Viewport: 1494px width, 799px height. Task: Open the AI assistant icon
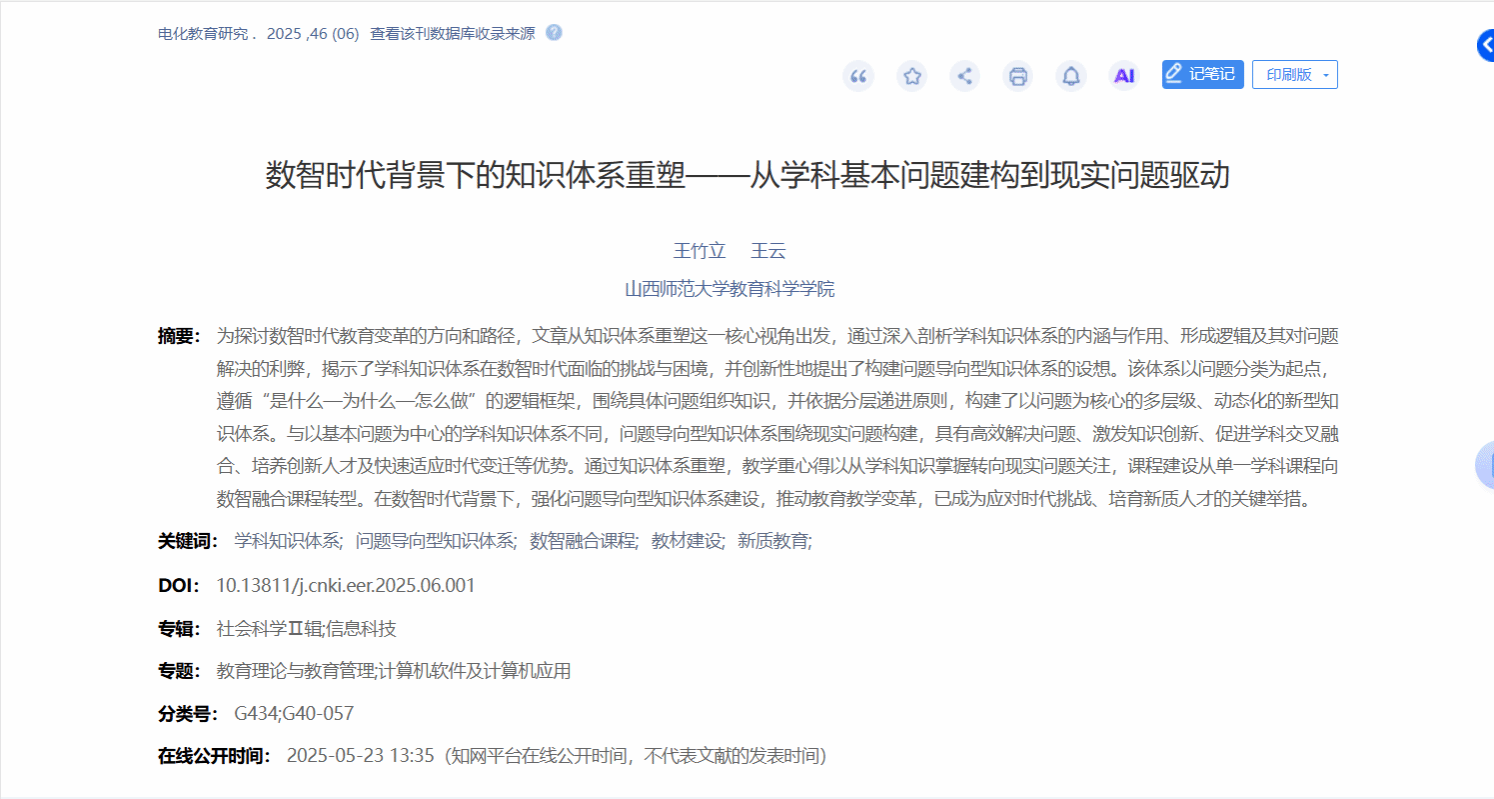tap(1125, 76)
